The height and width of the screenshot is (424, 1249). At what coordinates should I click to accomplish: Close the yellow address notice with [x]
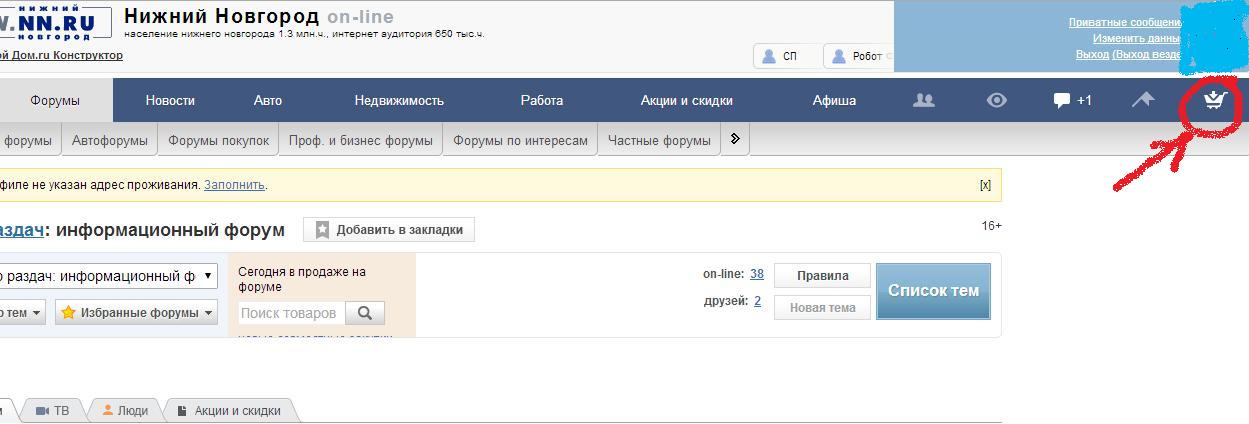pyautogui.click(x=985, y=185)
